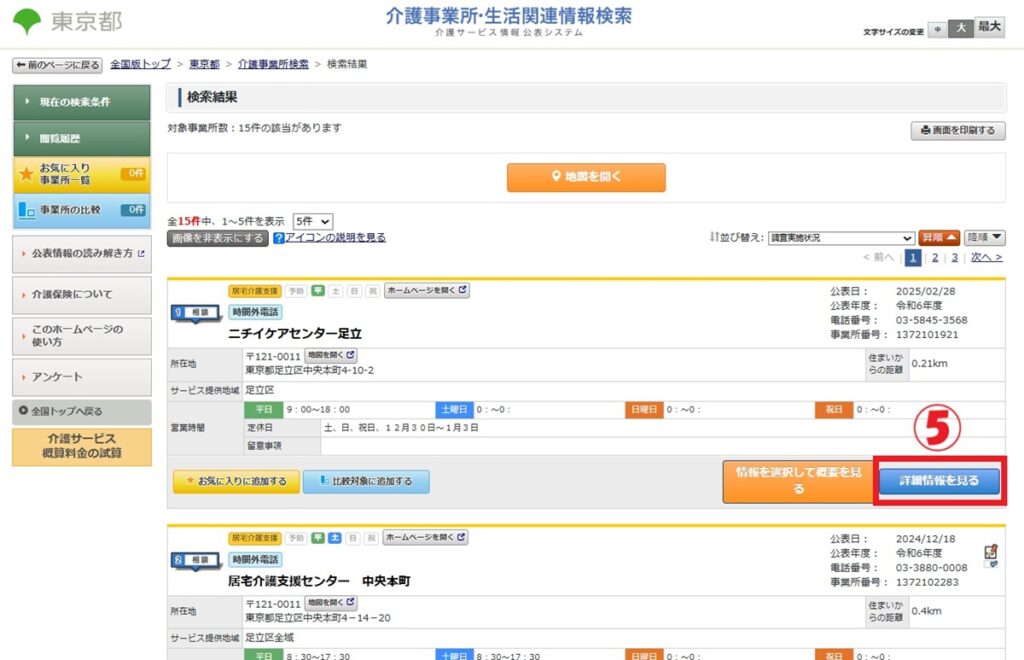Image resolution: width=1024 pixels, height=660 pixels.
Task: Open 介護サービス概算料金の試算
Action: point(82,447)
